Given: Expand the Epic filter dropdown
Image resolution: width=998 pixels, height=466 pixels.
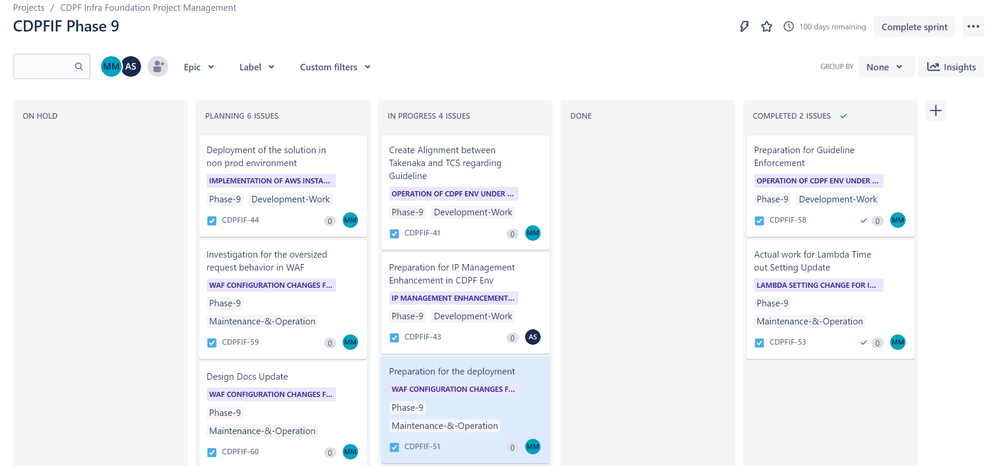Looking at the screenshot, I should coord(199,67).
